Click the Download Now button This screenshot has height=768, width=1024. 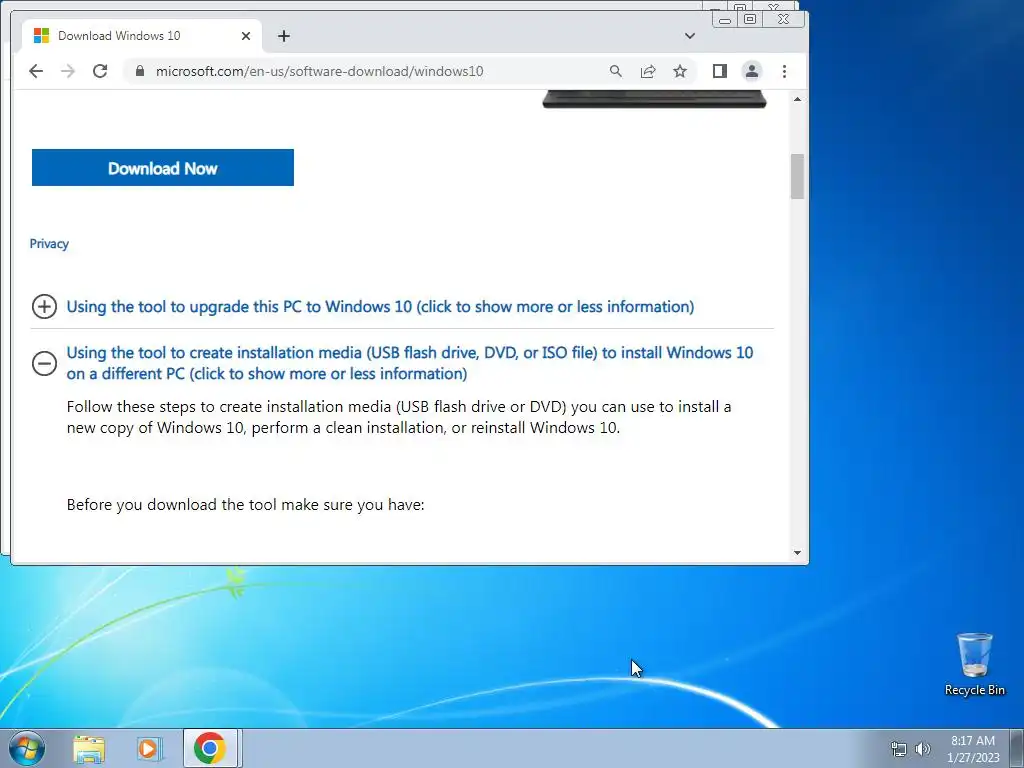coord(163,168)
